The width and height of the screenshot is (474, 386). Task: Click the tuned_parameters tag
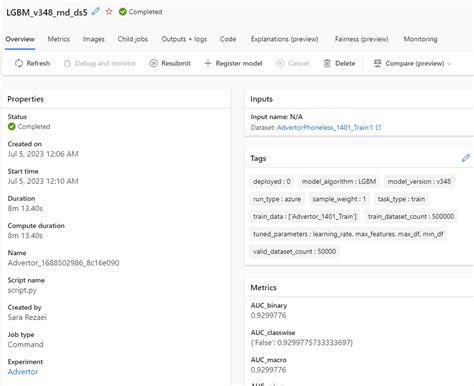[348, 234]
